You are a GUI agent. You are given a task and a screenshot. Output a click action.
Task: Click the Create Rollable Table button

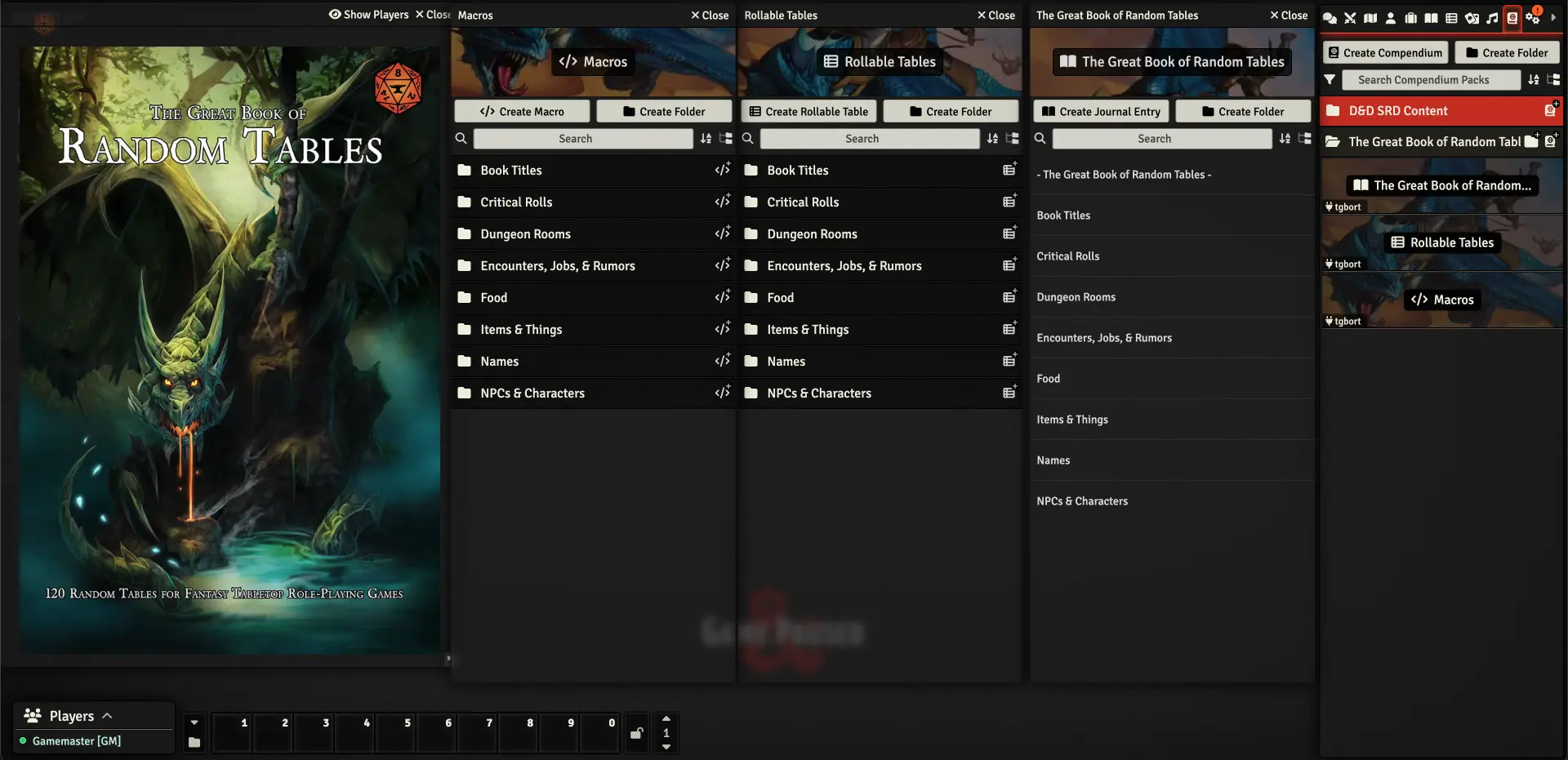[808, 111]
